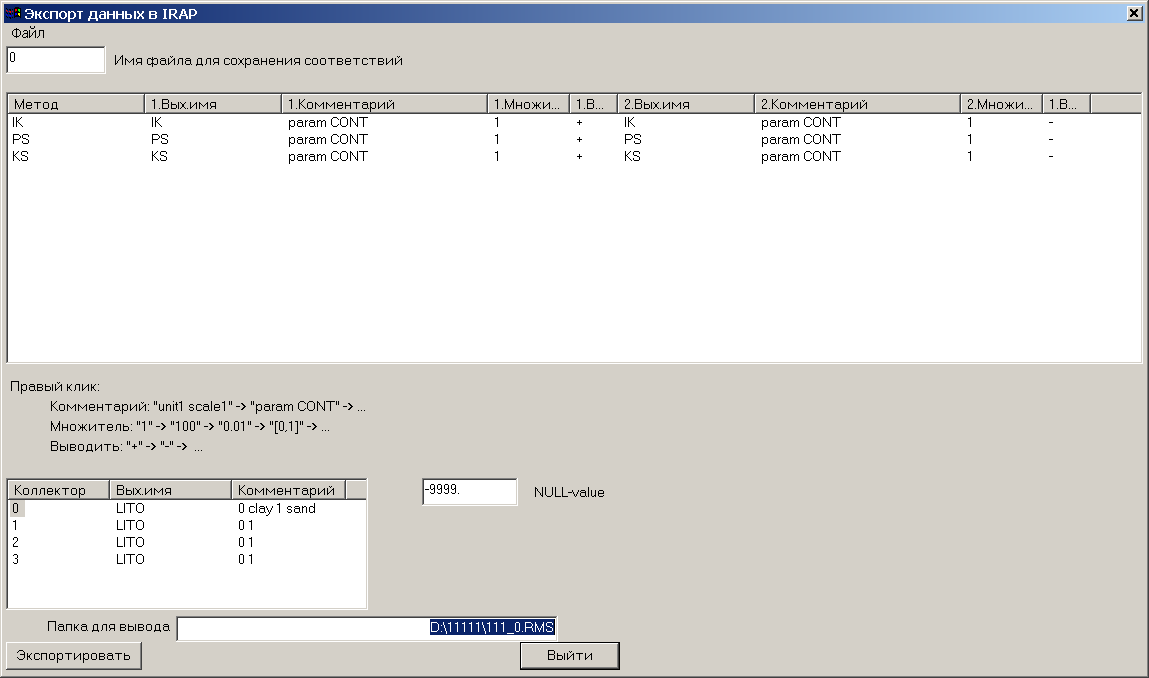Open the Файл menu

click(x=28, y=33)
